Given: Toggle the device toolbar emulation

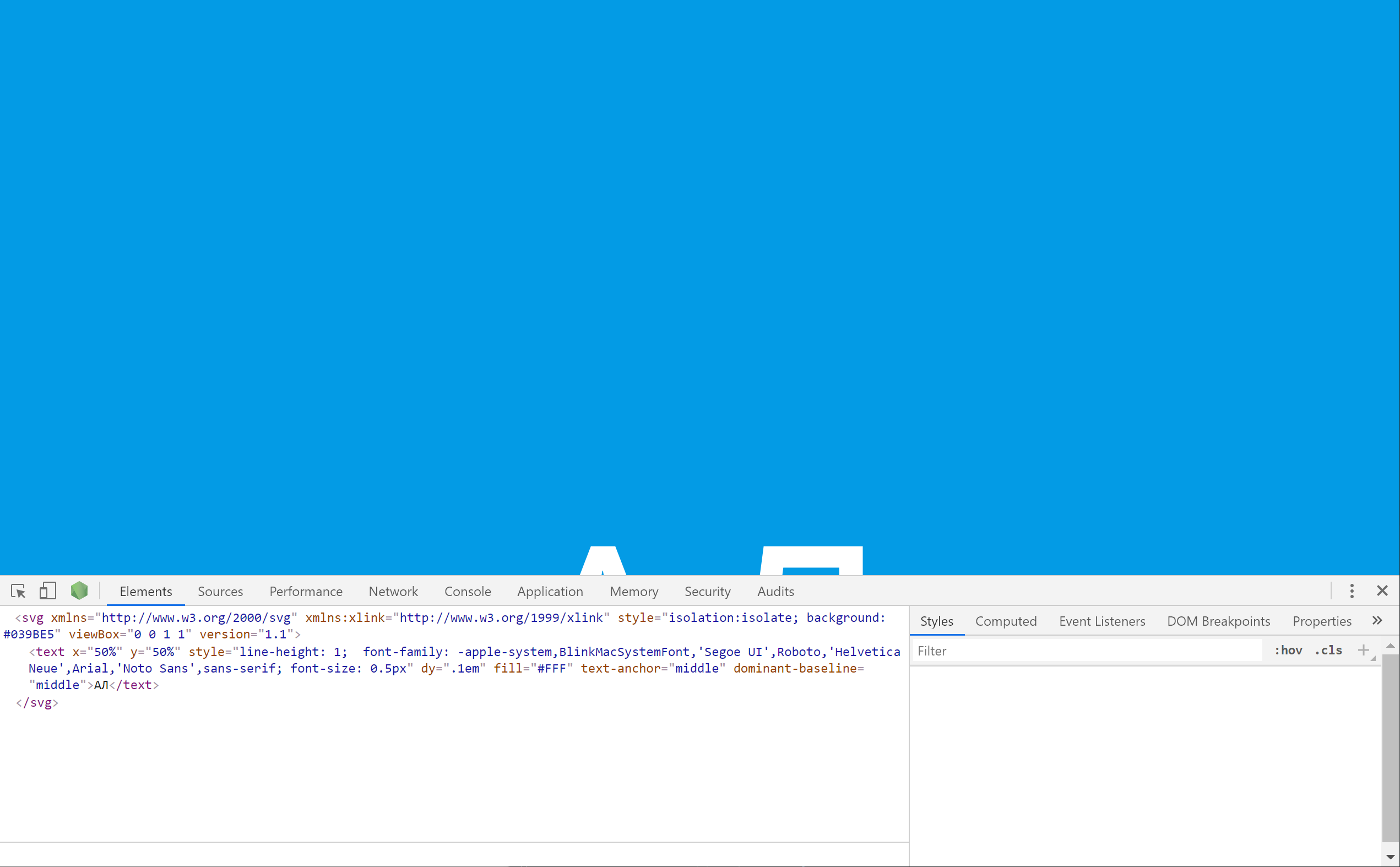Looking at the screenshot, I should (47, 590).
